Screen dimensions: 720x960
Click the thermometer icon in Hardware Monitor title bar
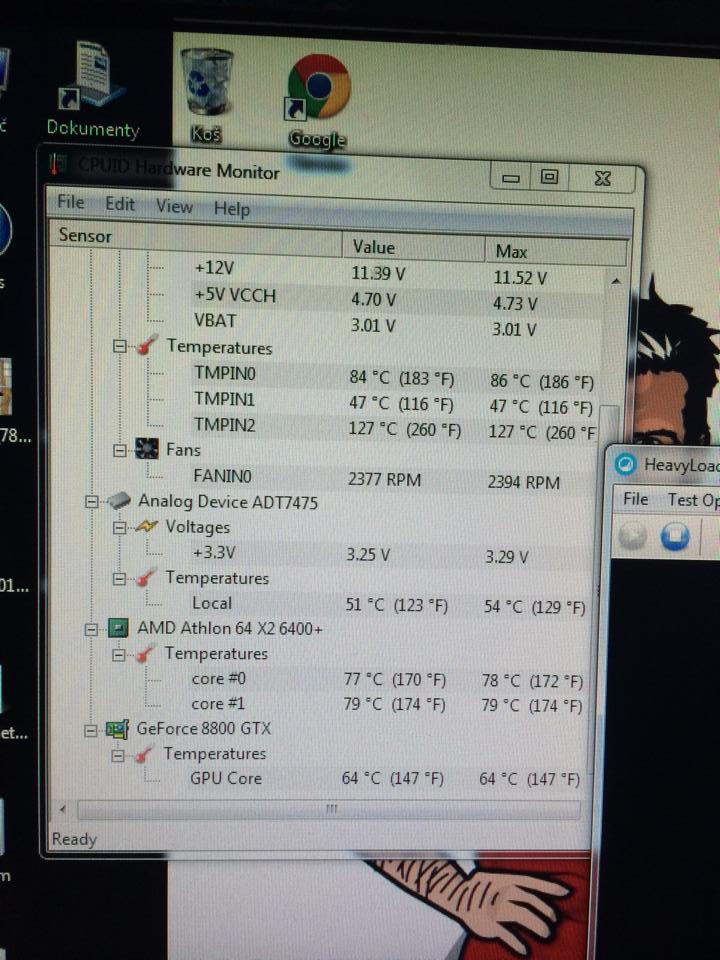click(56, 164)
